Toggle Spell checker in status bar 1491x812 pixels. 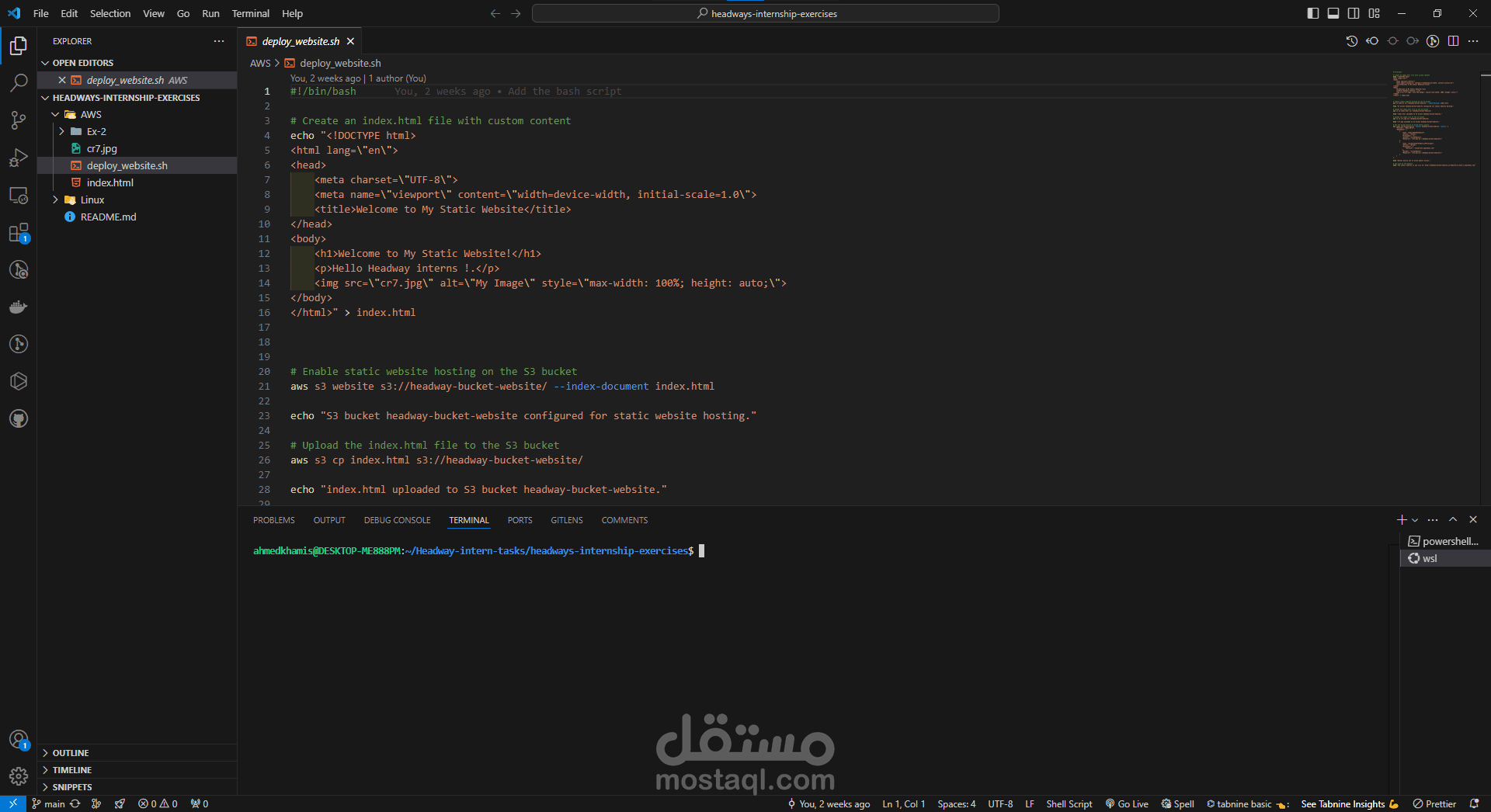pos(1177,803)
